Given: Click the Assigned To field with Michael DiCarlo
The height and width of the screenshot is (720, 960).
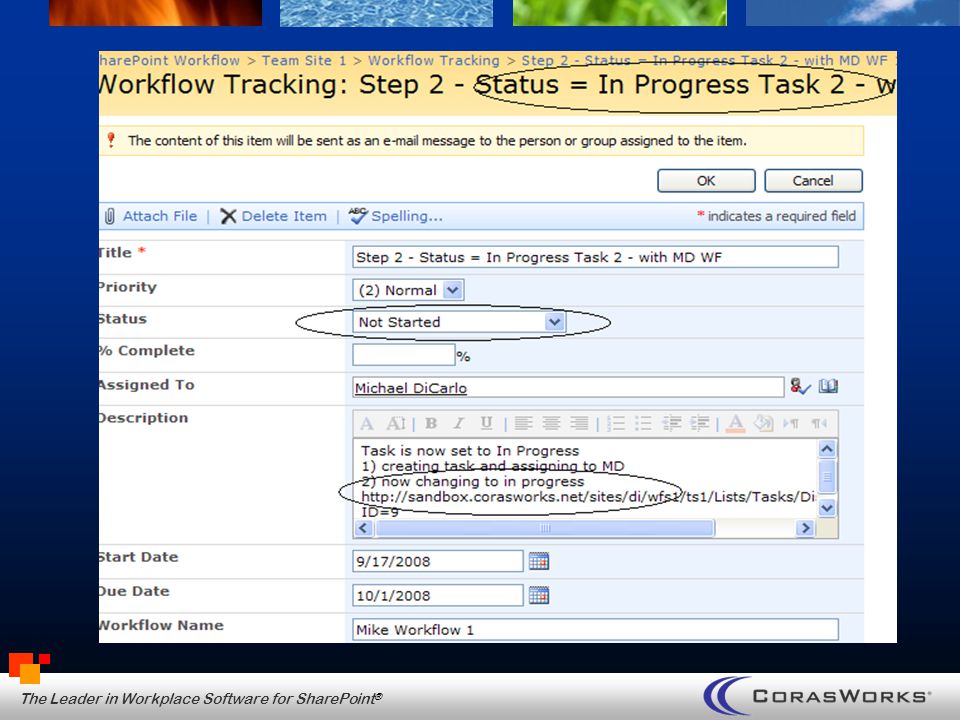Looking at the screenshot, I should [568, 387].
